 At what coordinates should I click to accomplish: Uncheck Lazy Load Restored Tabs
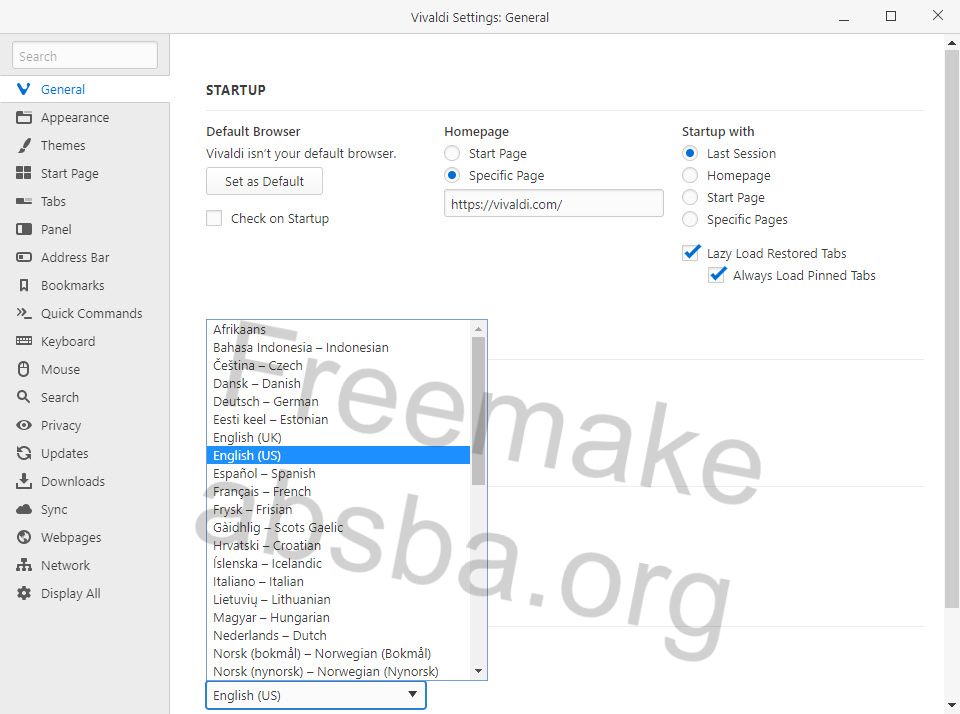pos(691,253)
